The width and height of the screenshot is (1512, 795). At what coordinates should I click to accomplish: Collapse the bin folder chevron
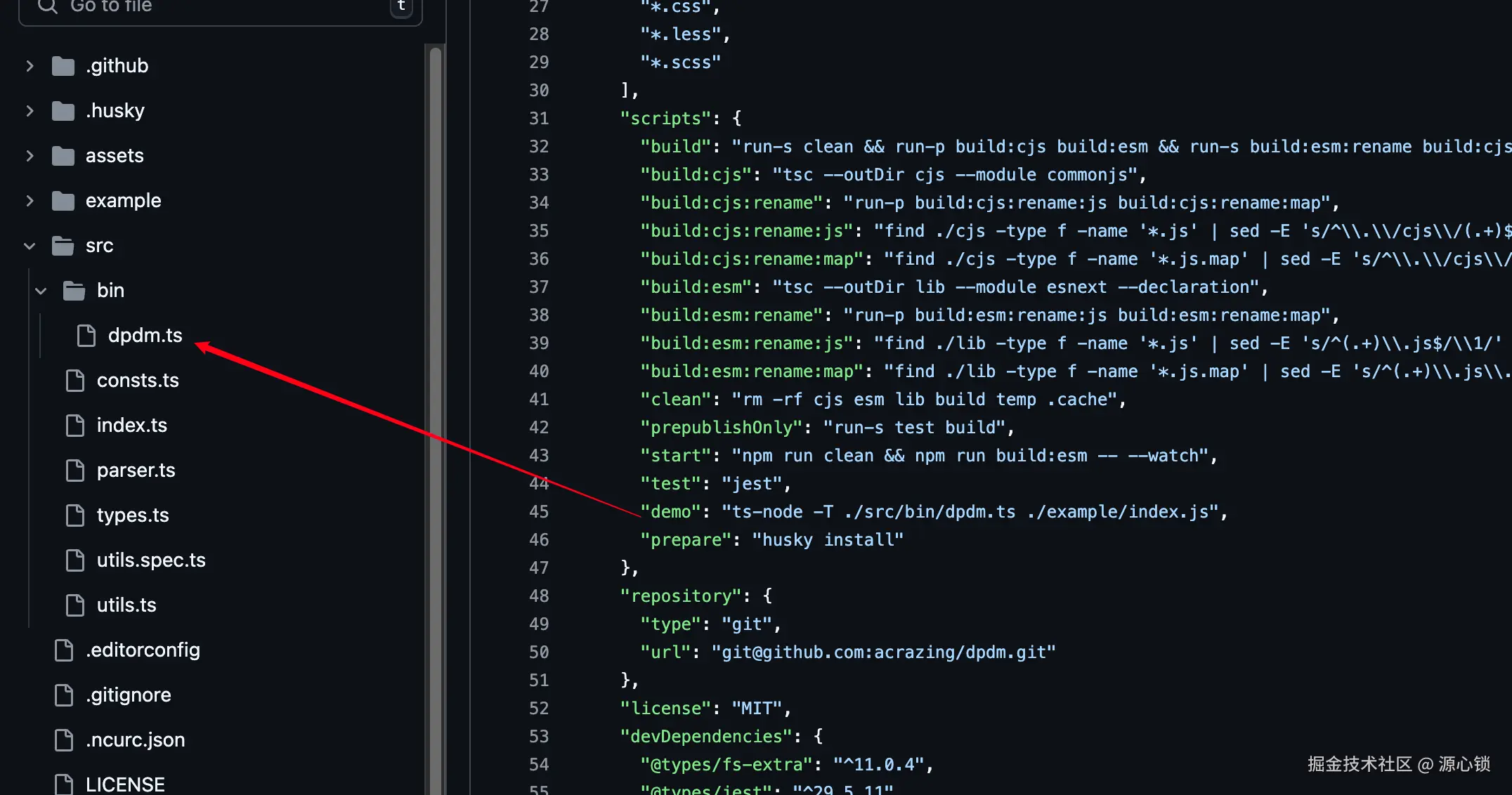click(x=41, y=291)
